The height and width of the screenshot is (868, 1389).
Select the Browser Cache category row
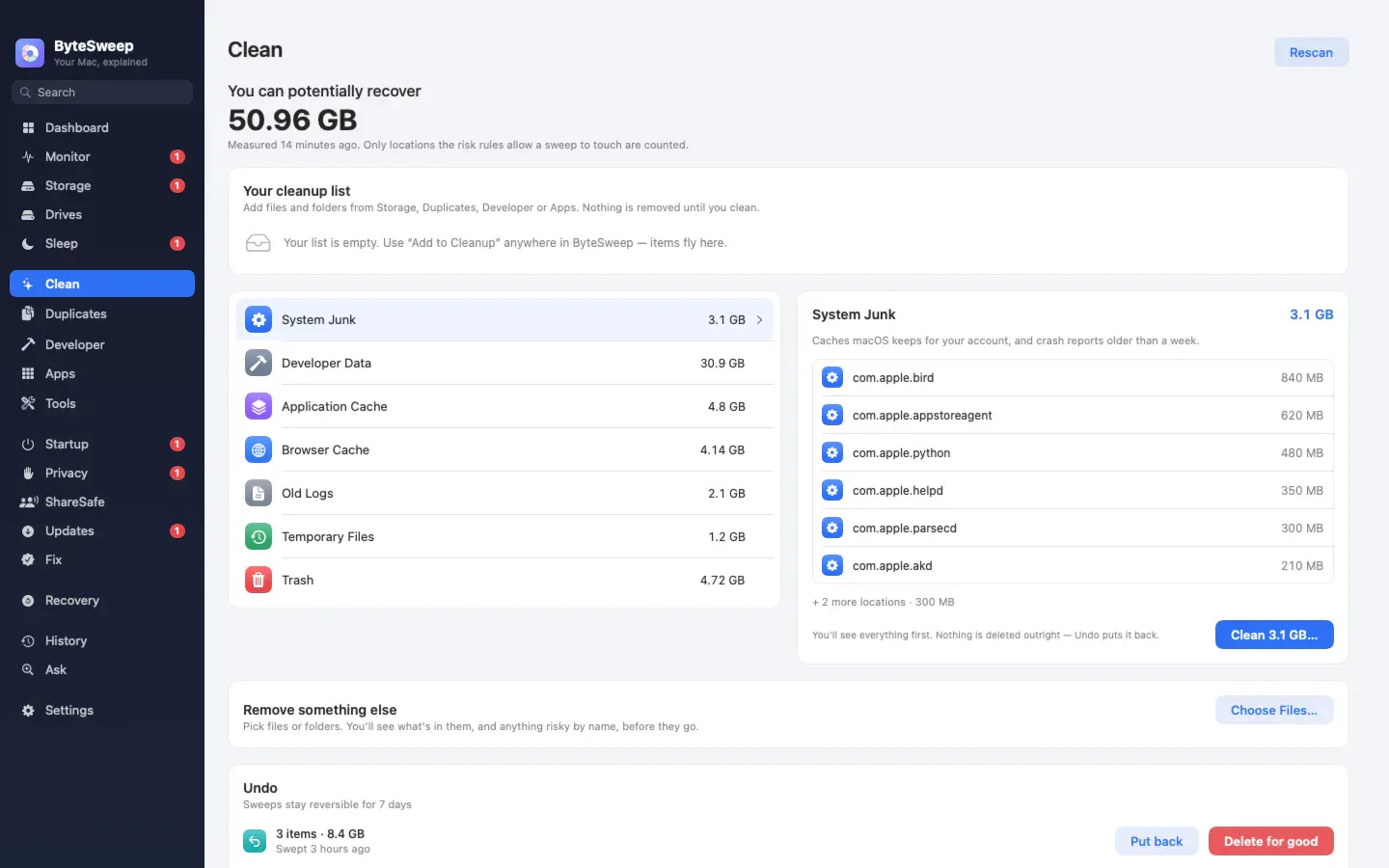(504, 449)
